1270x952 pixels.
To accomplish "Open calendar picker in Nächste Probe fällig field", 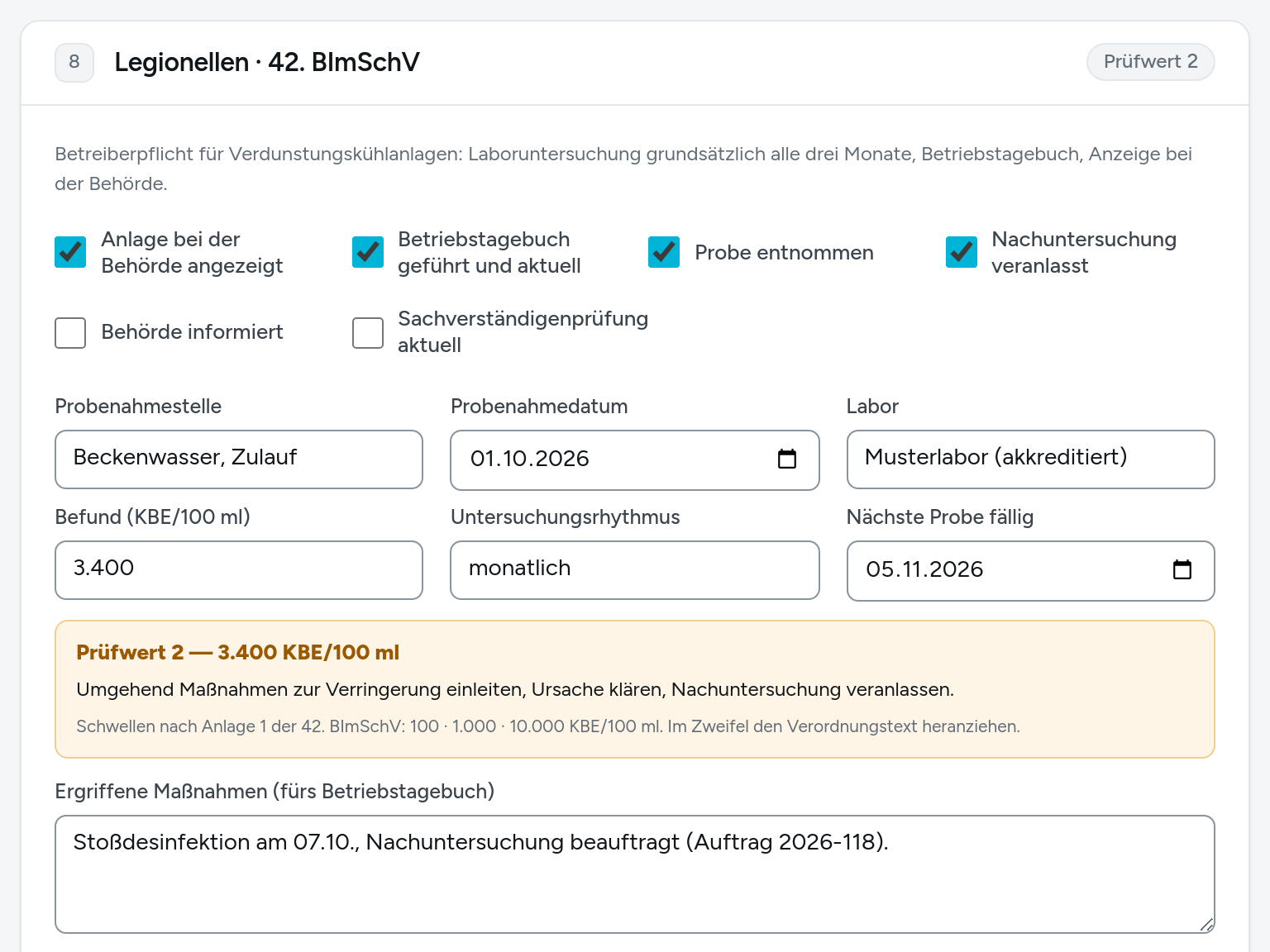I will point(1182,569).
